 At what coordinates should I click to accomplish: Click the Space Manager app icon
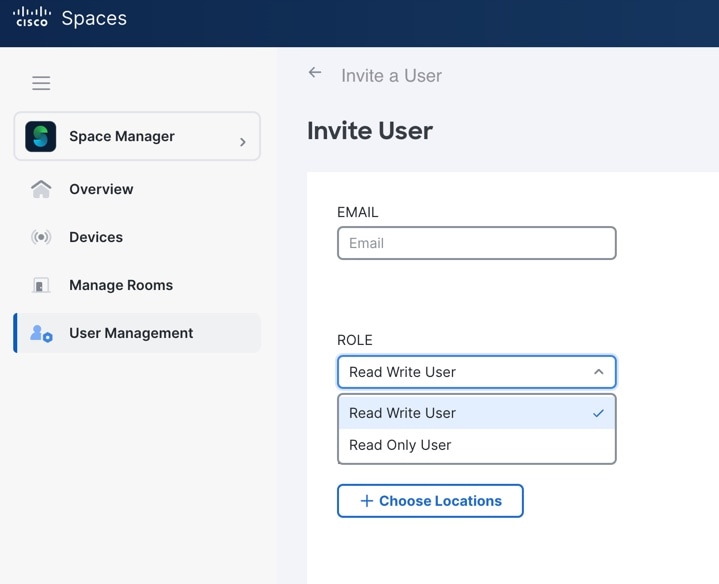41,137
